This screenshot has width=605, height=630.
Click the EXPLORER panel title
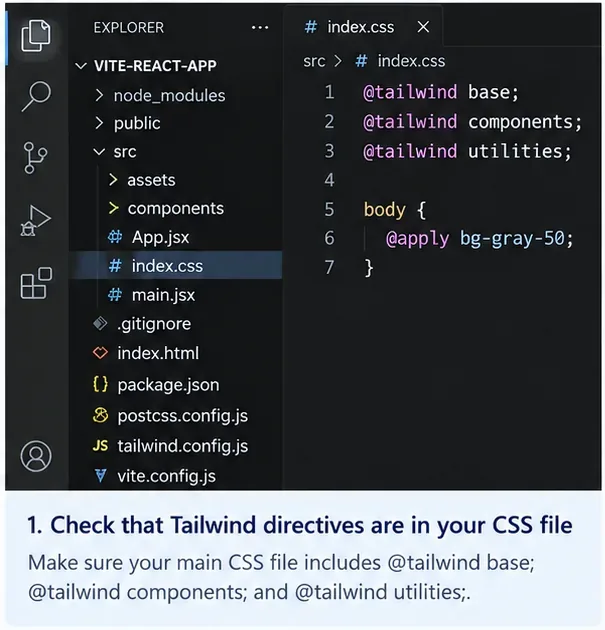point(129,28)
